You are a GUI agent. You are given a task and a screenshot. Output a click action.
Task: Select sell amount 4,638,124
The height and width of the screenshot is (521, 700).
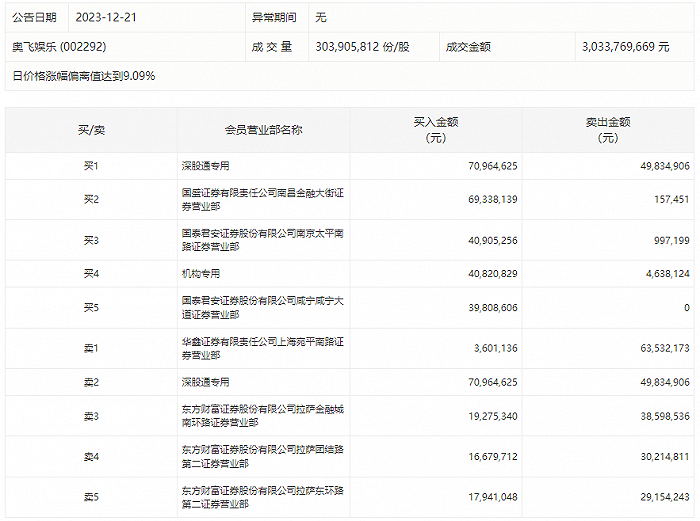coord(668,274)
